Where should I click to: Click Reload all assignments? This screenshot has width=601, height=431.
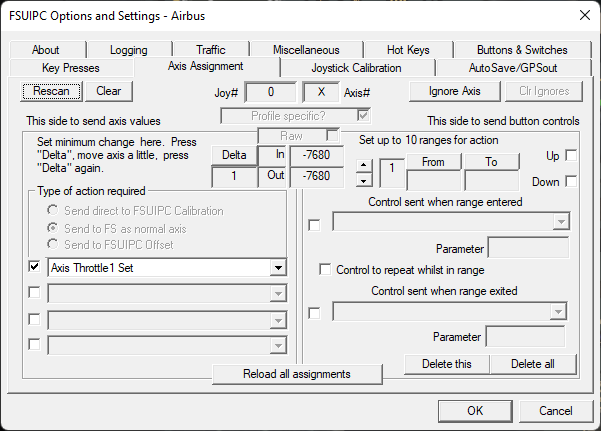(297, 374)
